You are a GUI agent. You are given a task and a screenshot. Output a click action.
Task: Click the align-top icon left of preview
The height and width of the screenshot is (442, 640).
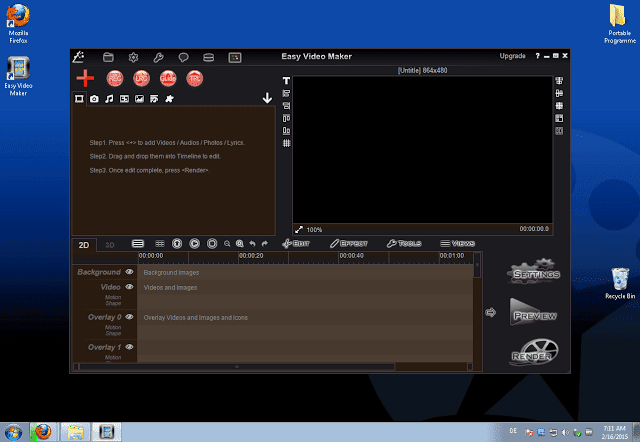coord(287,118)
